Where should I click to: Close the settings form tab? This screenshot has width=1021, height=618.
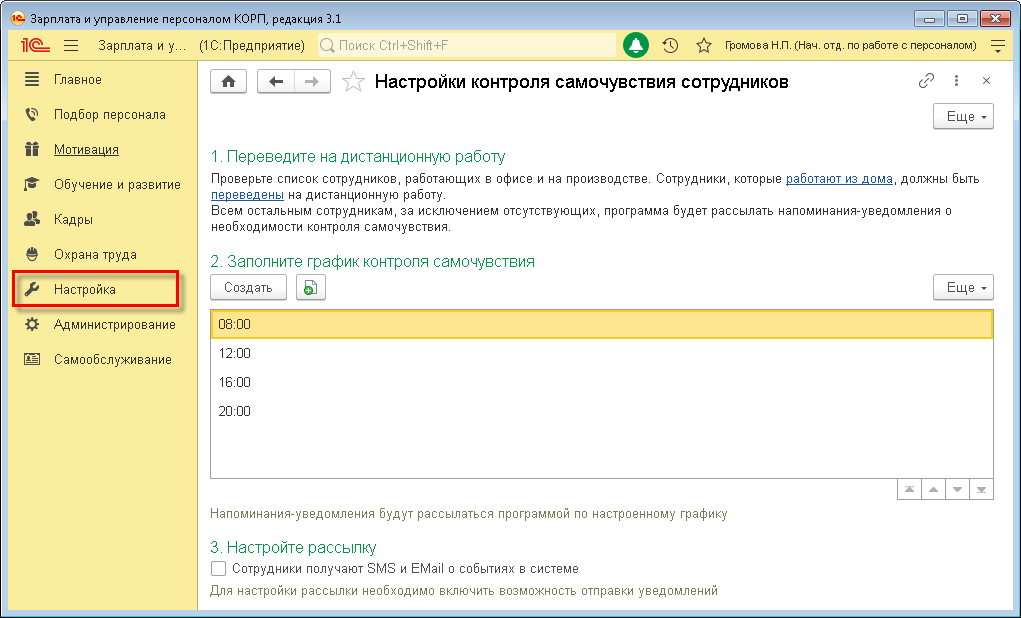pyautogui.click(x=986, y=81)
